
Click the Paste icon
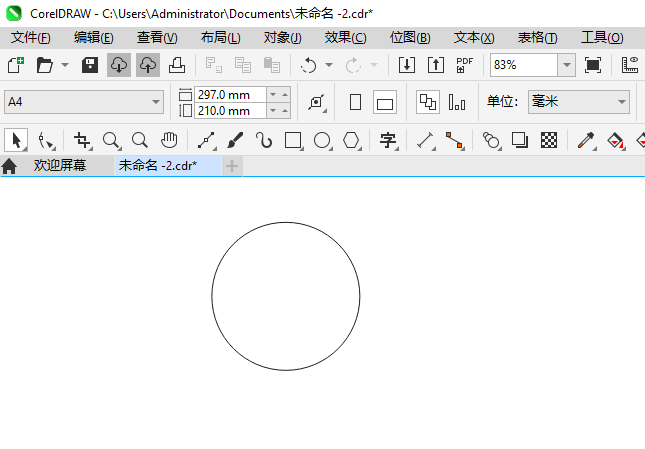[x=271, y=65]
